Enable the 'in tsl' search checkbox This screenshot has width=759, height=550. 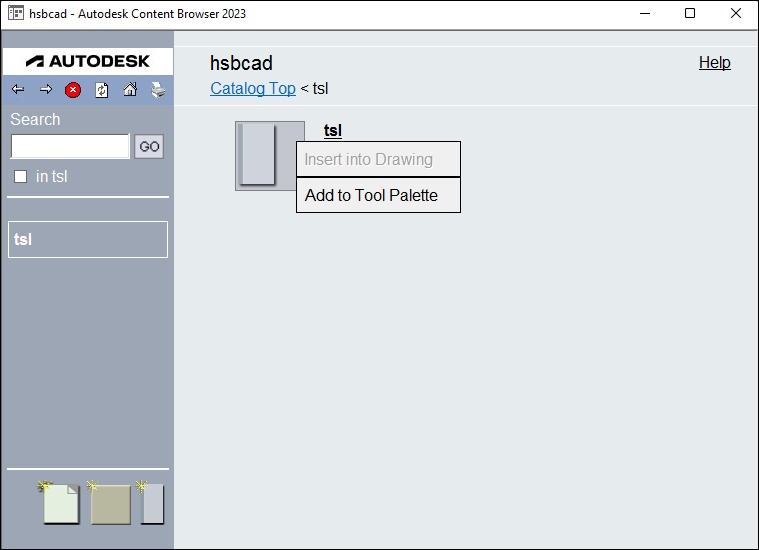(20, 176)
